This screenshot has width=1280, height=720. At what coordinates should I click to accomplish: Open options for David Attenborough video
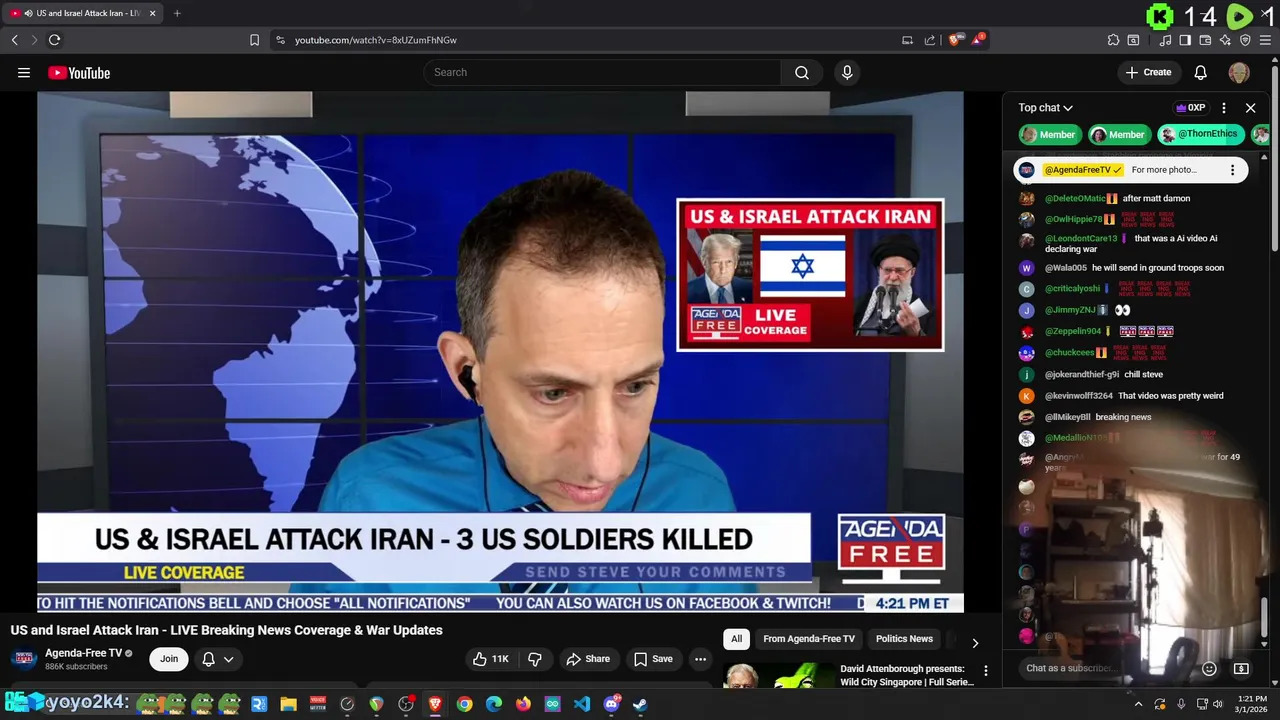(985, 671)
